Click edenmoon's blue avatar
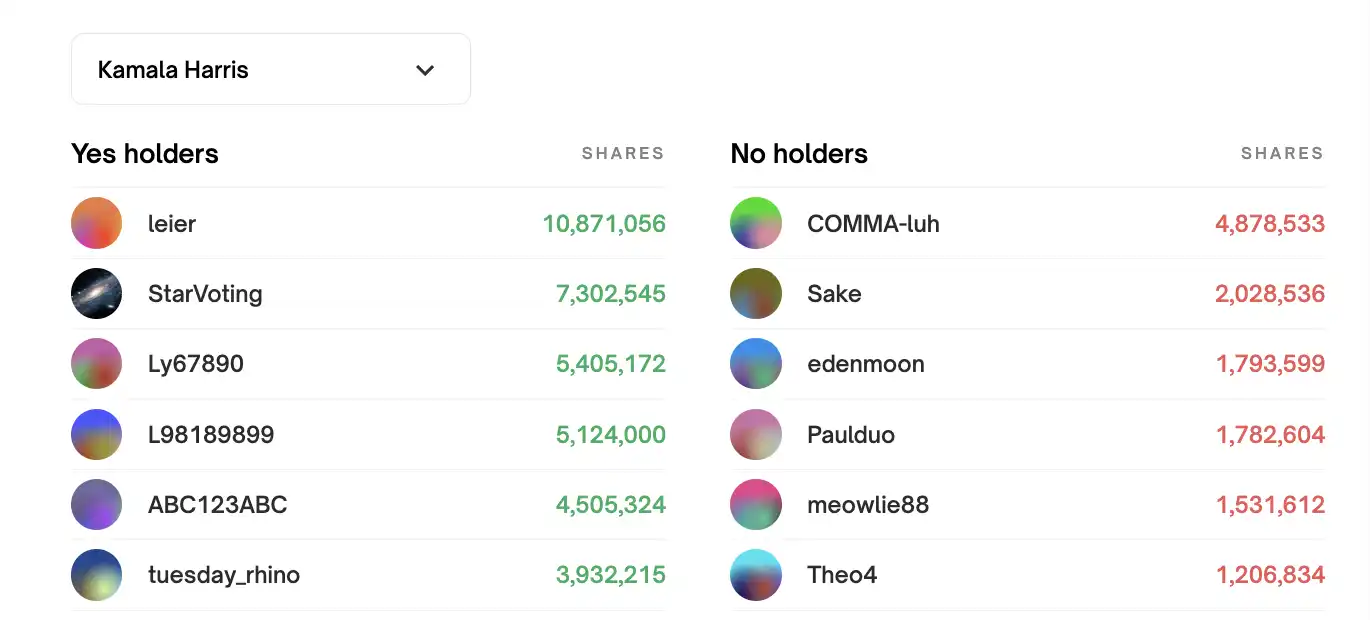 pyautogui.click(x=756, y=364)
